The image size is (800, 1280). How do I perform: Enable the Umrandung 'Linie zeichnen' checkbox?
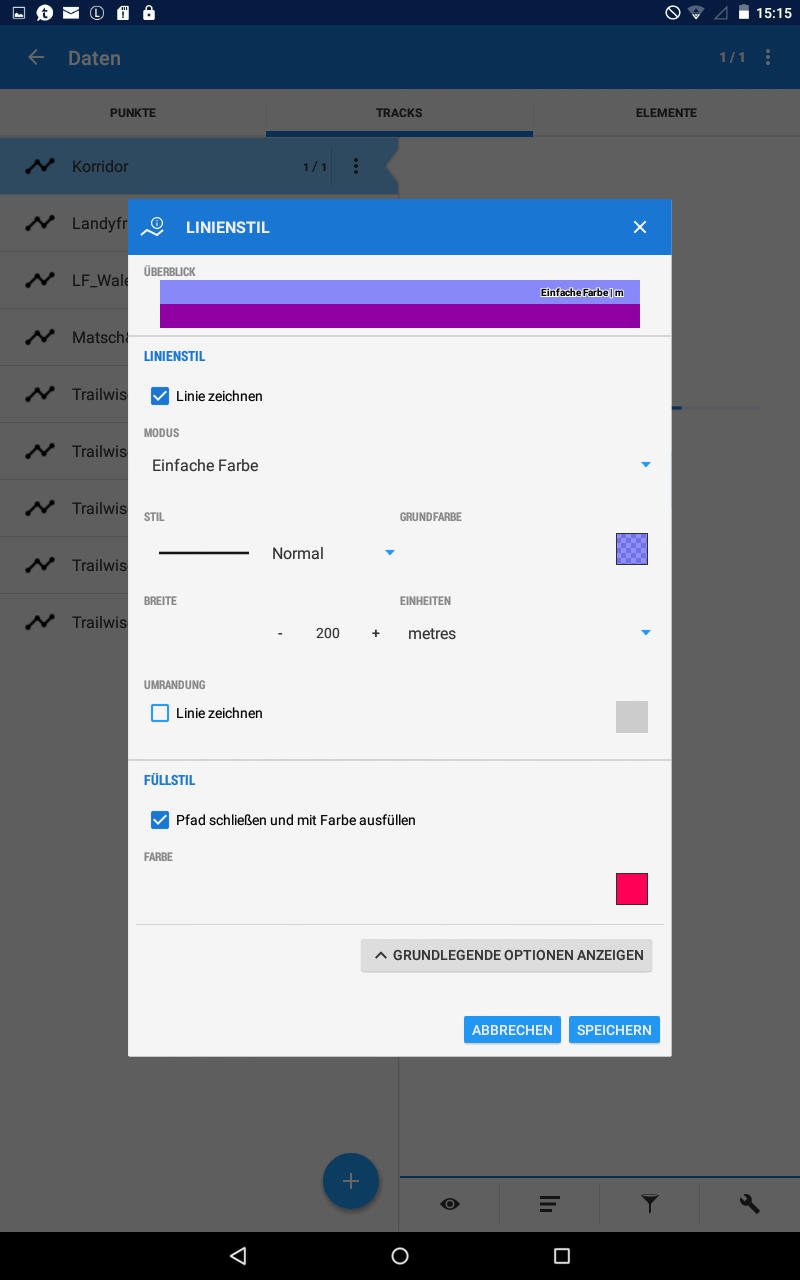coord(160,713)
